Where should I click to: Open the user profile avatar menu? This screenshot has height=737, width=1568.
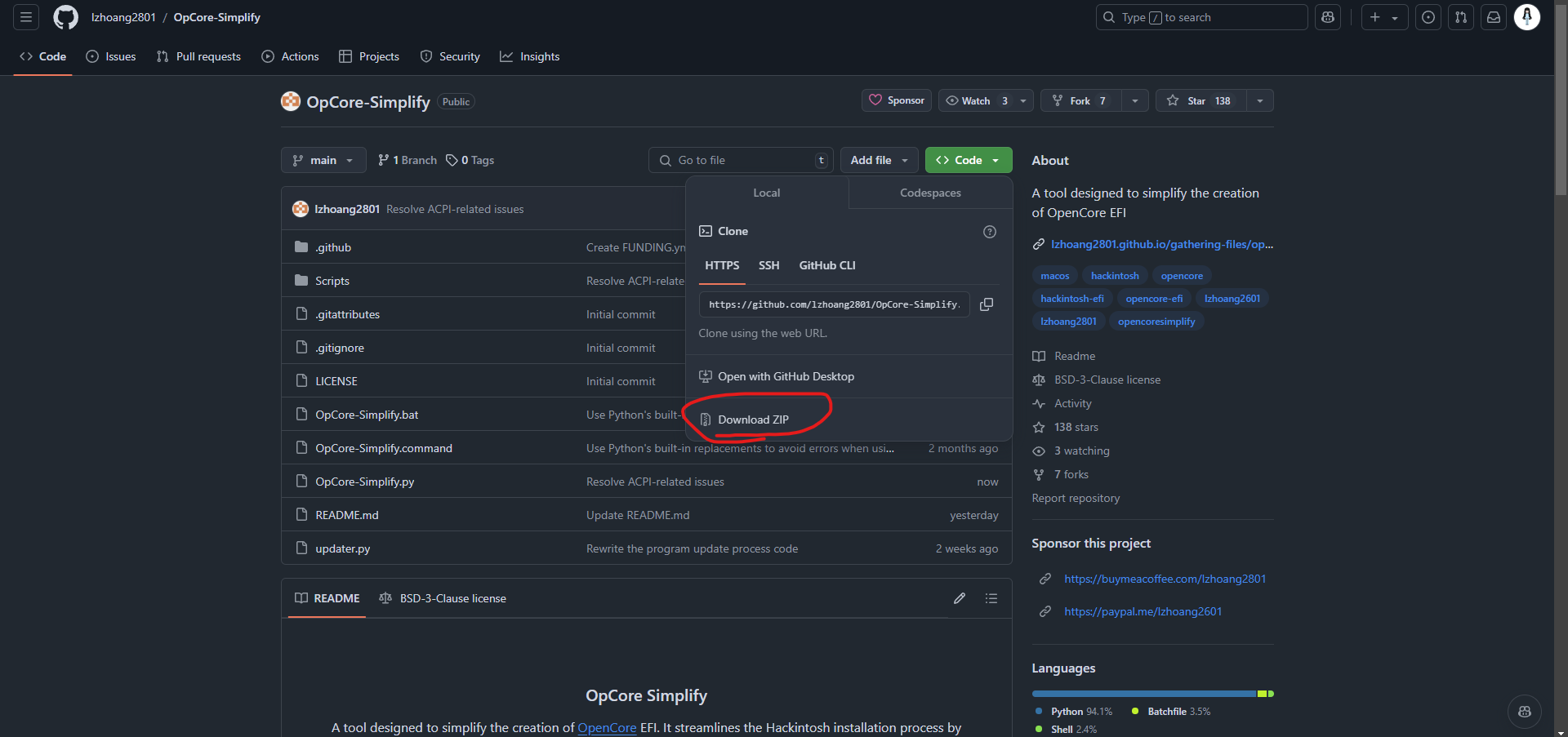click(1527, 17)
